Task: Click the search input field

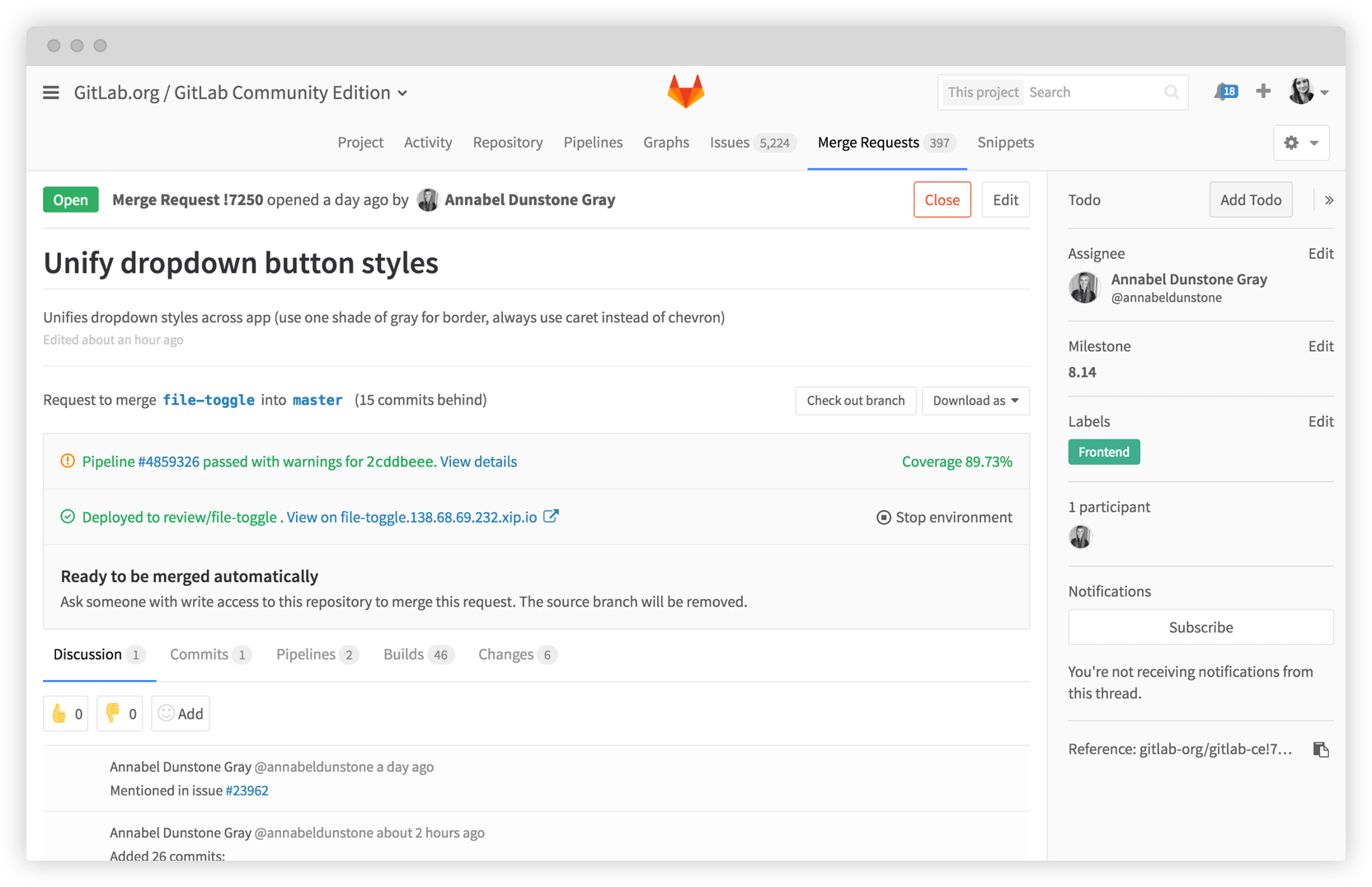Action: (x=1093, y=92)
